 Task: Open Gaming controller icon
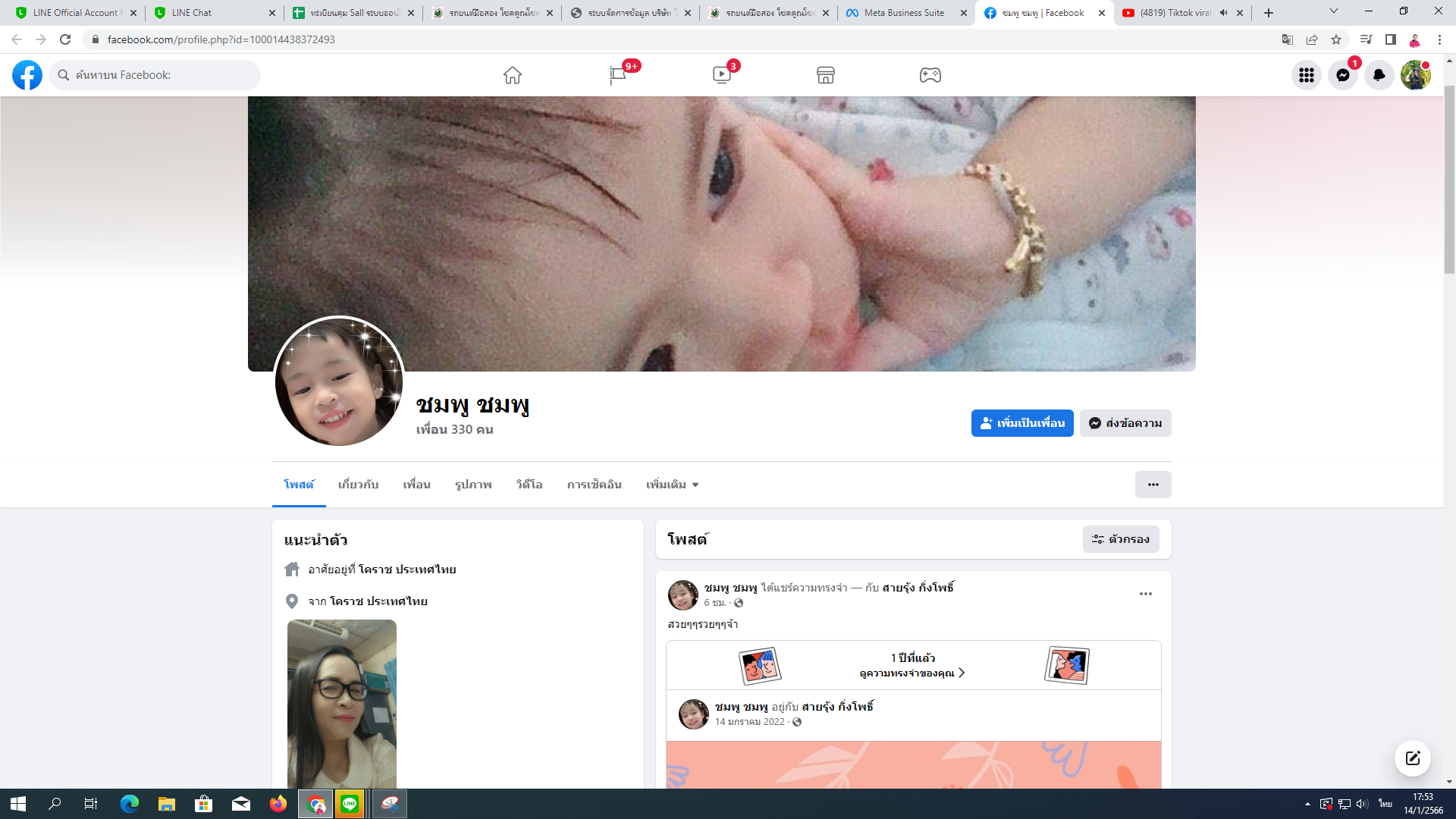point(930,75)
